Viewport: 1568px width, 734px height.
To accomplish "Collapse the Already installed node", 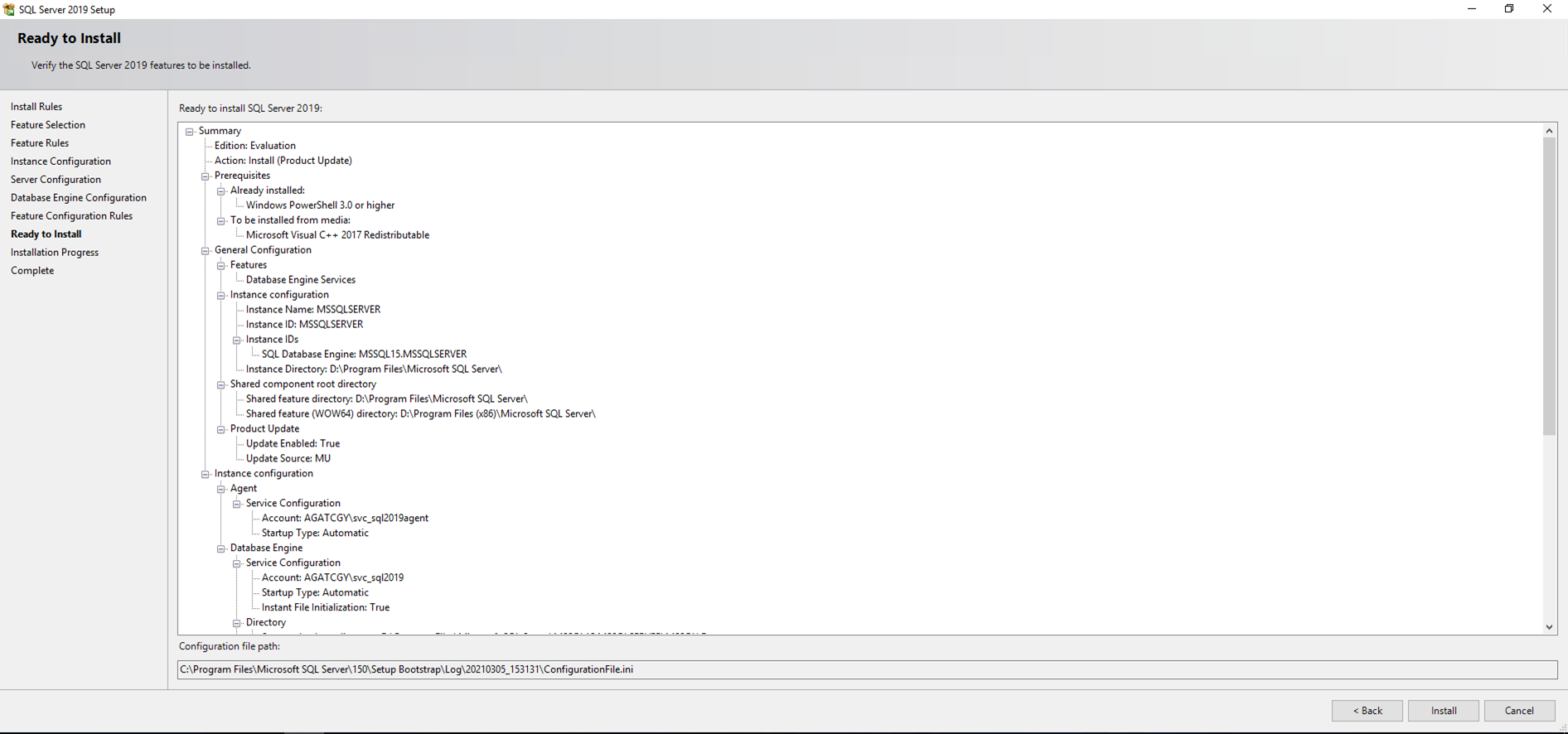I will 221,191.
